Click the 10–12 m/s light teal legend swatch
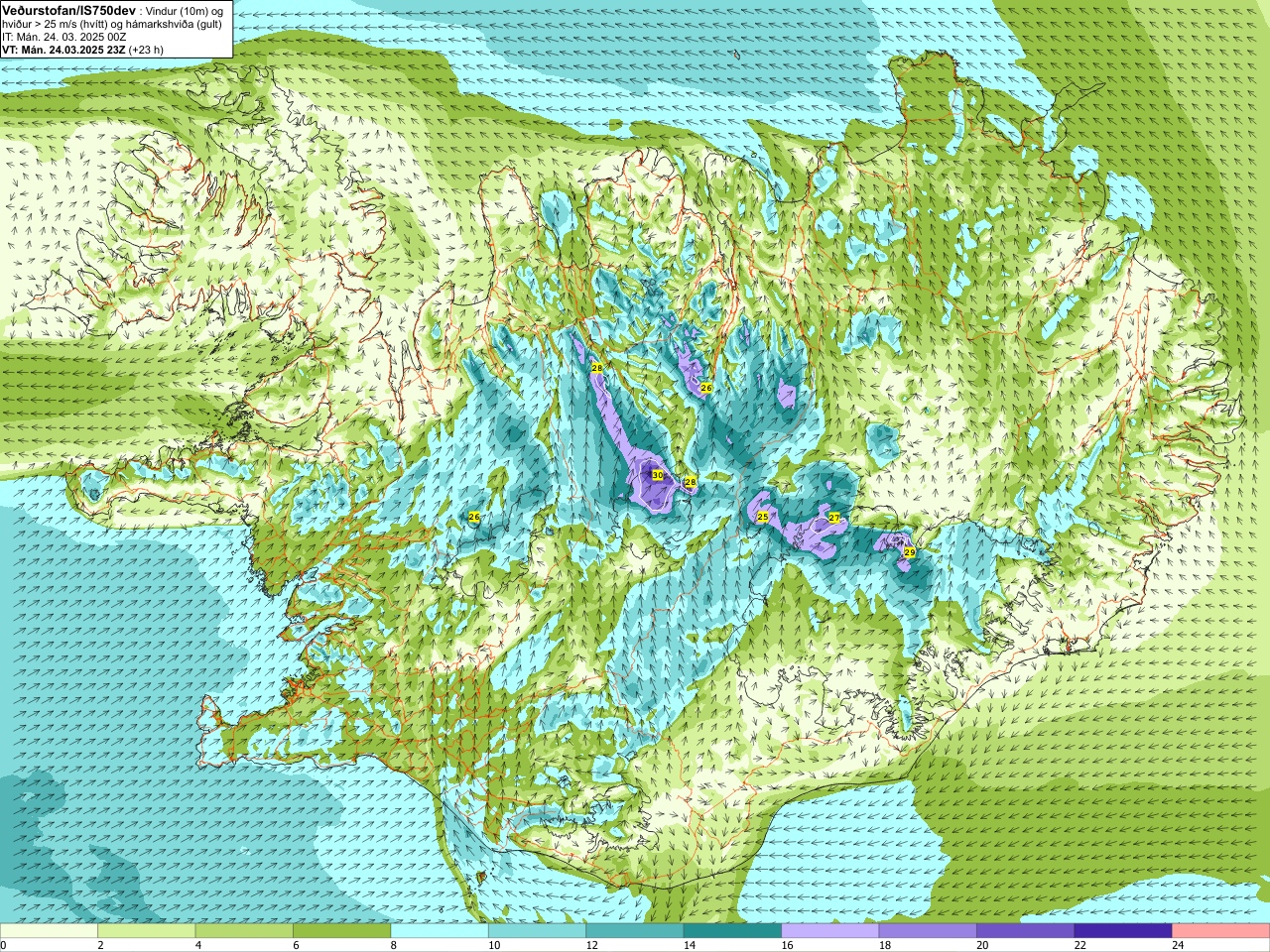Screen dimensions: 1270x952 pyautogui.click(x=537, y=931)
